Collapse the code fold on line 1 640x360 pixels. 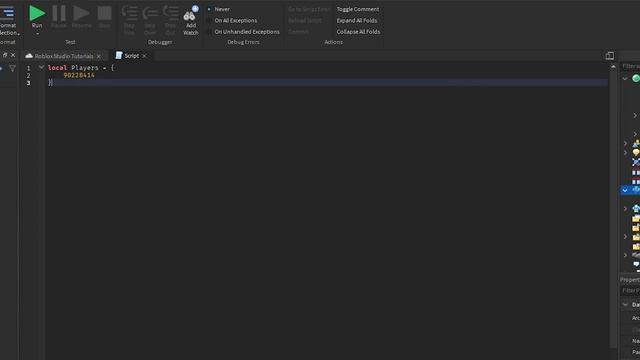[41, 67]
